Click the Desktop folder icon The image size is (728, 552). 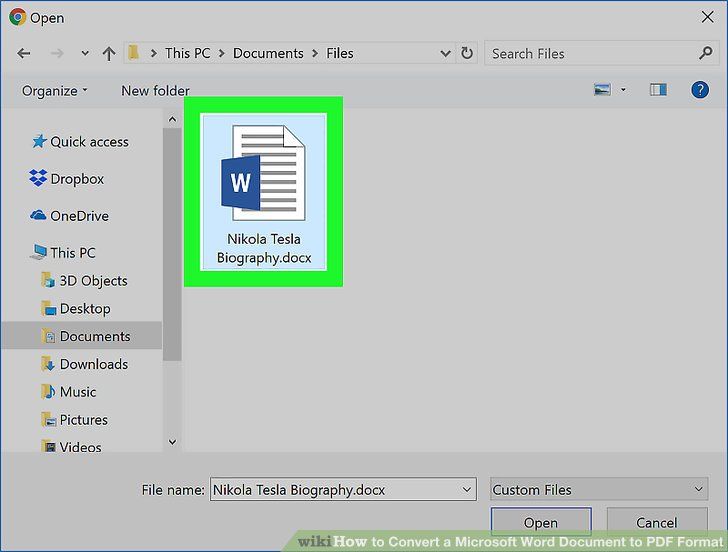pyautogui.click(x=48, y=308)
